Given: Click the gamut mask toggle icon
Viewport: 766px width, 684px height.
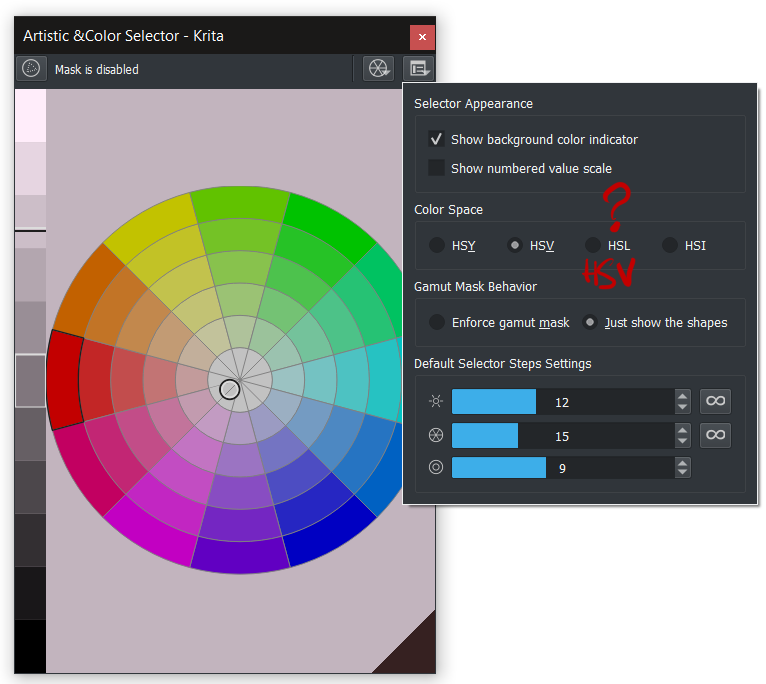Looking at the screenshot, I should [32, 69].
